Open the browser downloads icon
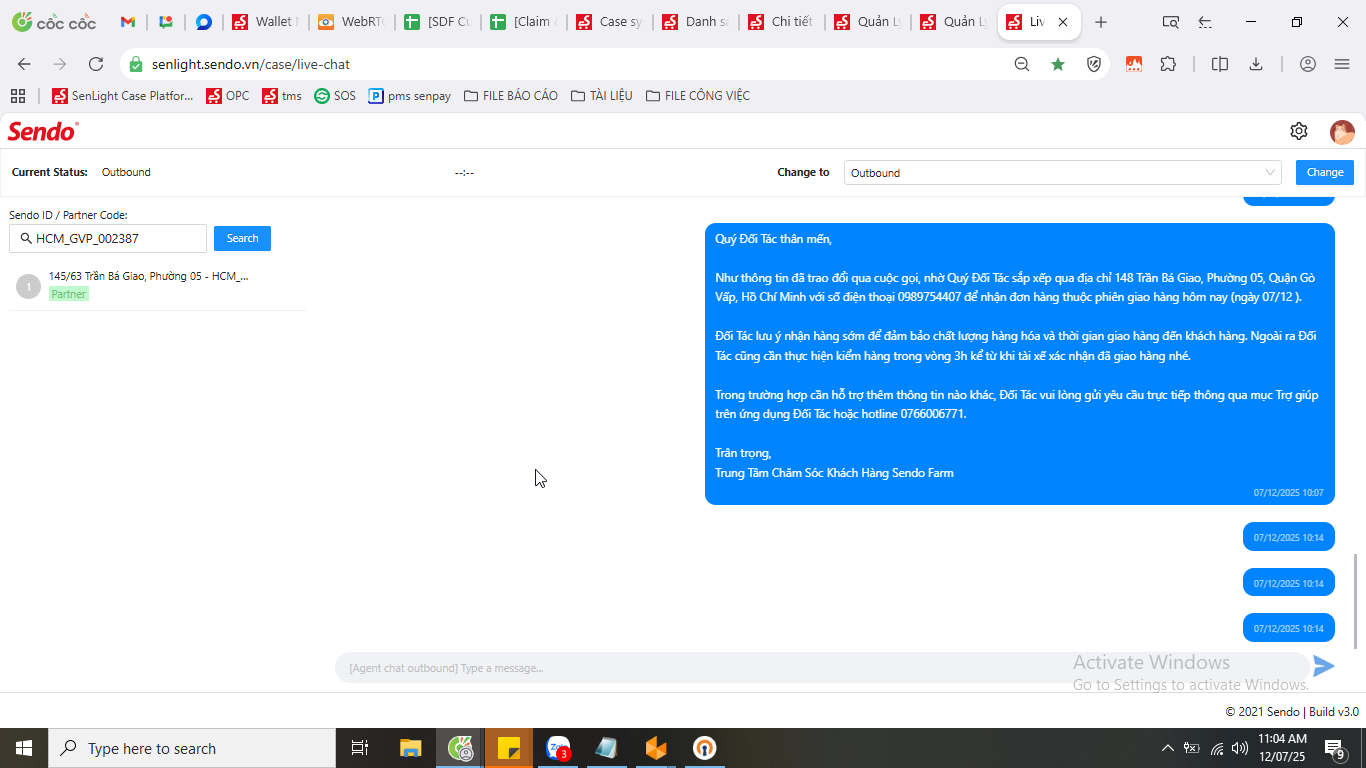The width and height of the screenshot is (1366, 768). pyautogui.click(x=1256, y=64)
